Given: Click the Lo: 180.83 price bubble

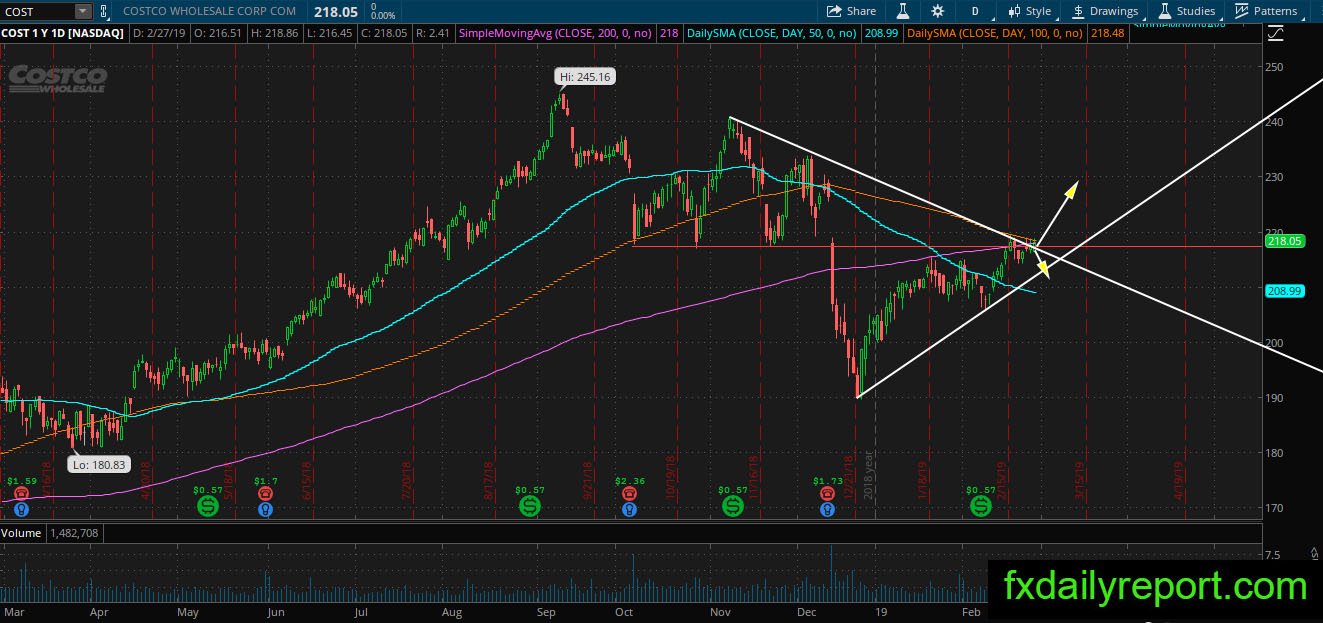Looking at the screenshot, I should tap(99, 464).
